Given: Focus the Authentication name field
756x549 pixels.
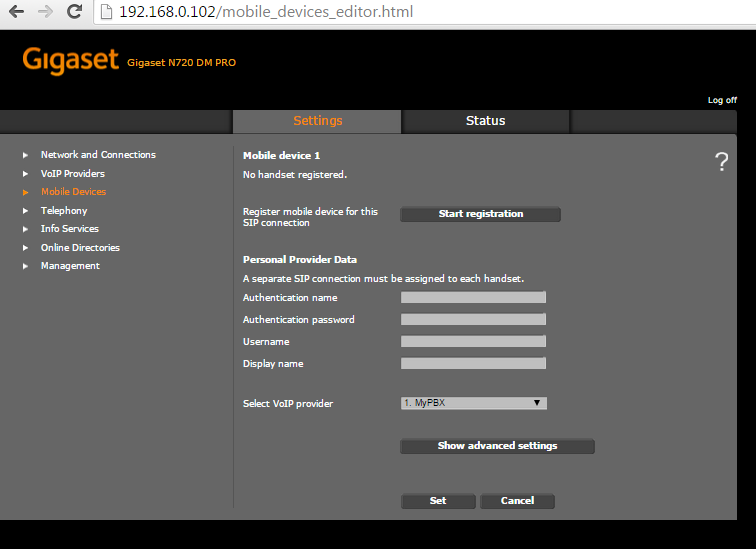Looking at the screenshot, I should tap(473, 297).
